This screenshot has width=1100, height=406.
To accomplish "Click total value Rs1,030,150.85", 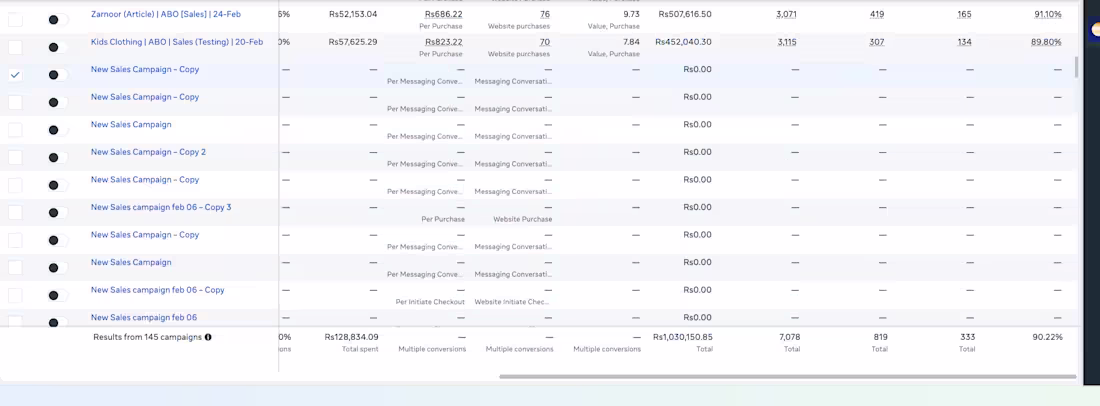I will pos(683,337).
